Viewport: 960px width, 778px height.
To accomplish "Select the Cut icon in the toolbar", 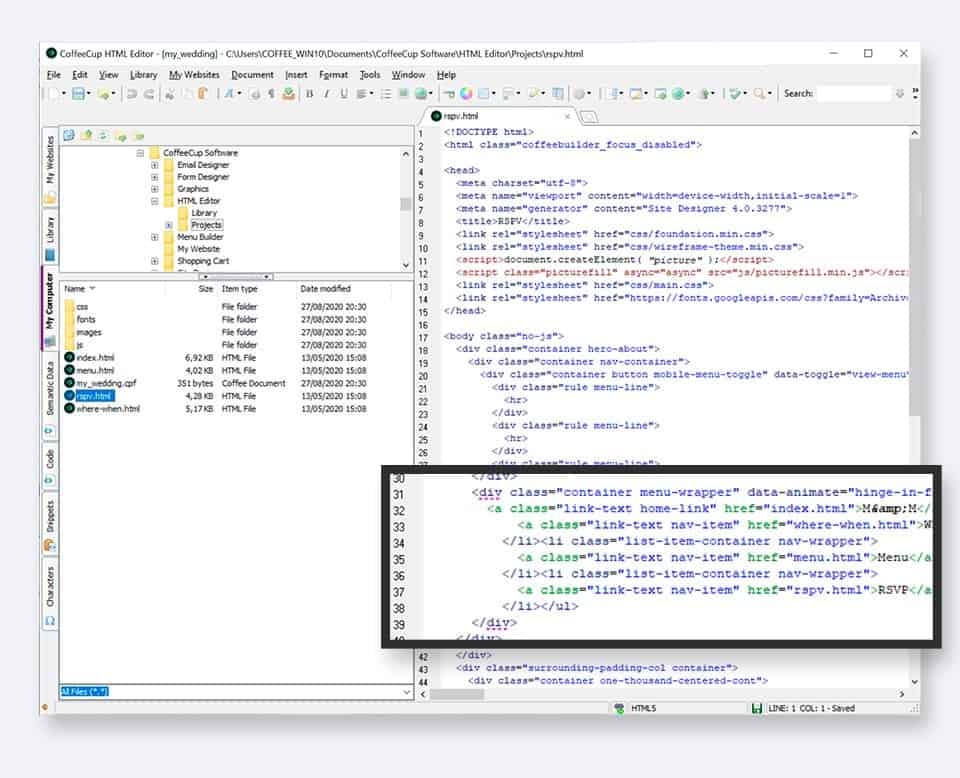I will tap(169, 95).
